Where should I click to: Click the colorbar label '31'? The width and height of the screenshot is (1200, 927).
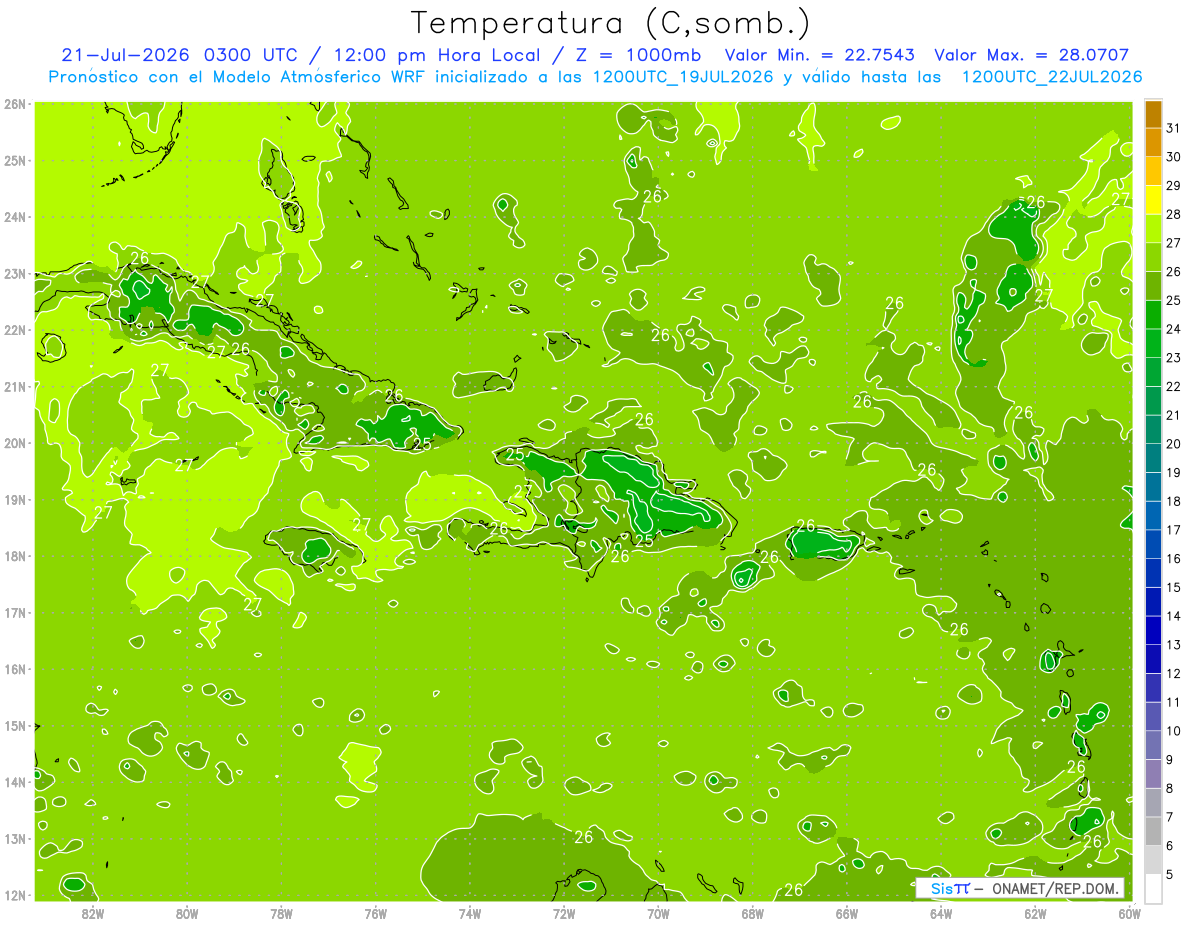pyautogui.click(x=1173, y=128)
